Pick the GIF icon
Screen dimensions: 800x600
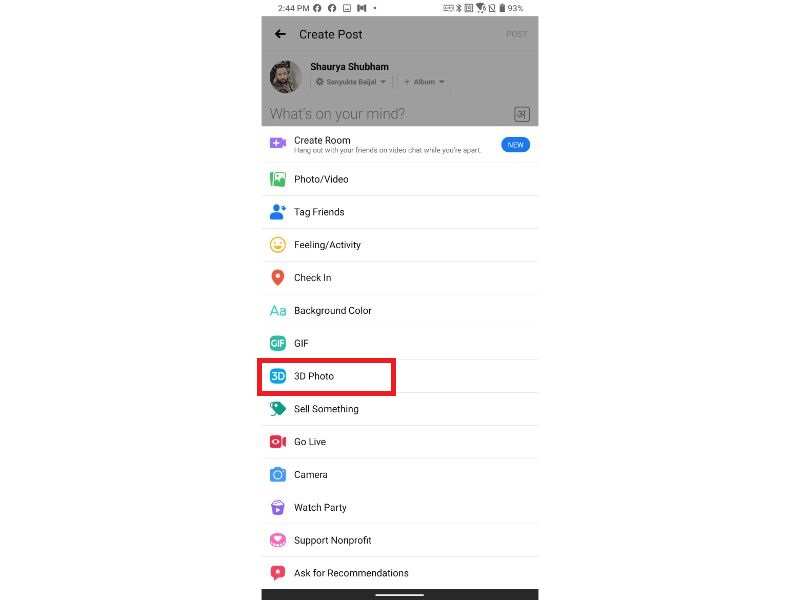278,343
